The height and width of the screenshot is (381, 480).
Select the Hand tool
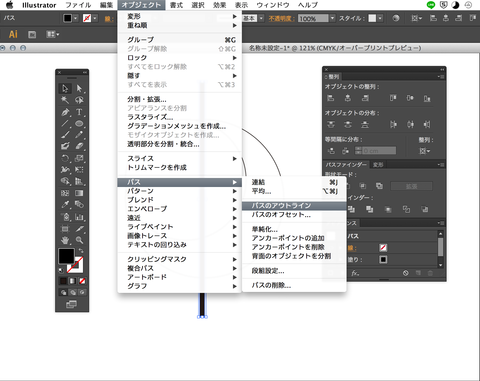point(65,240)
